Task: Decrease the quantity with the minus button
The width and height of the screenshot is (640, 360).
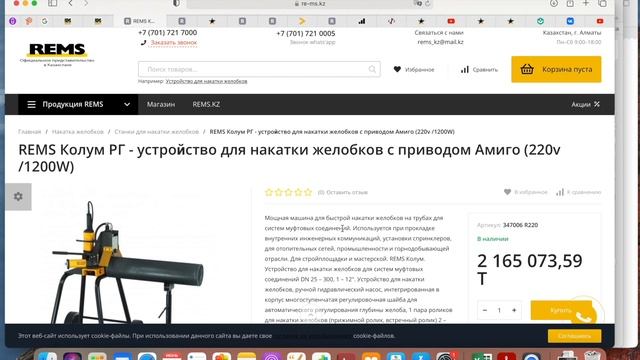Action: (x=484, y=310)
